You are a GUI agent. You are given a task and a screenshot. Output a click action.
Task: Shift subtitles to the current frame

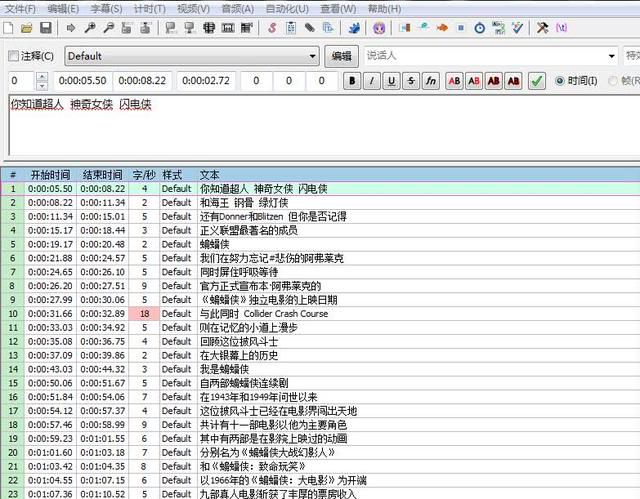coord(247,28)
